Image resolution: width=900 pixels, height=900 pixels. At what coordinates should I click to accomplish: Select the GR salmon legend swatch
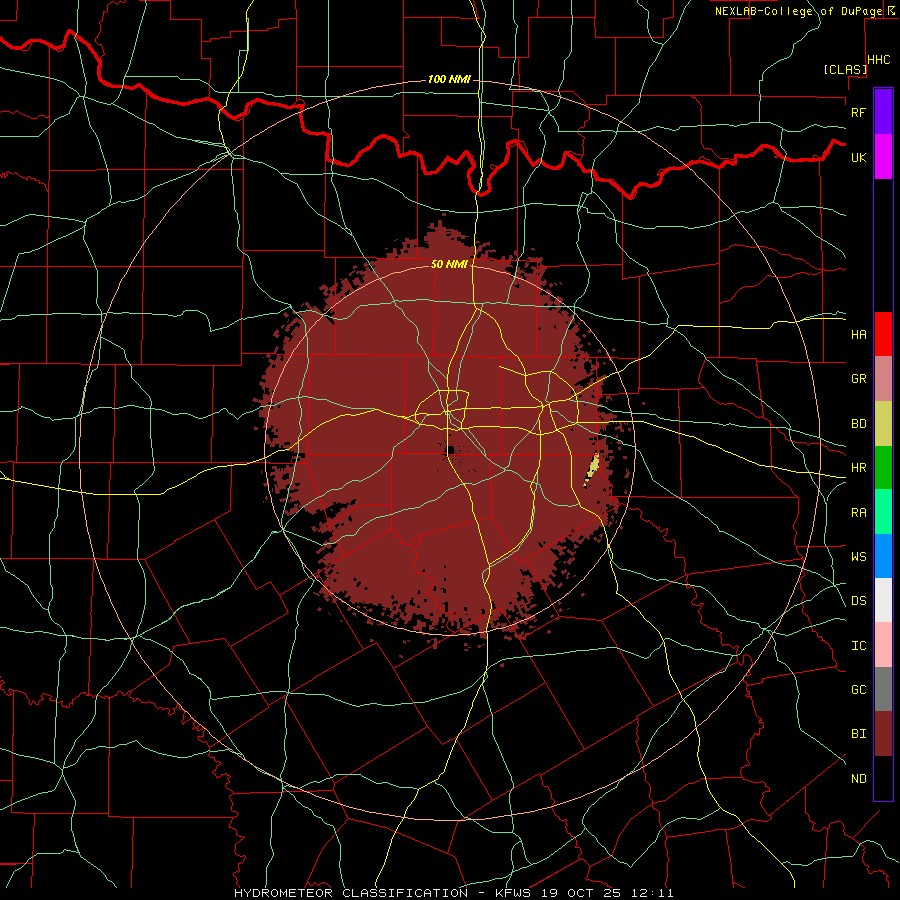[883, 379]
